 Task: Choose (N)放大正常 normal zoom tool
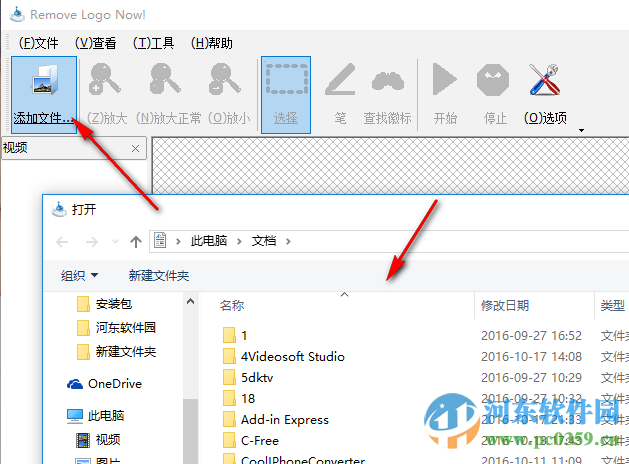(x=168, y=95)
